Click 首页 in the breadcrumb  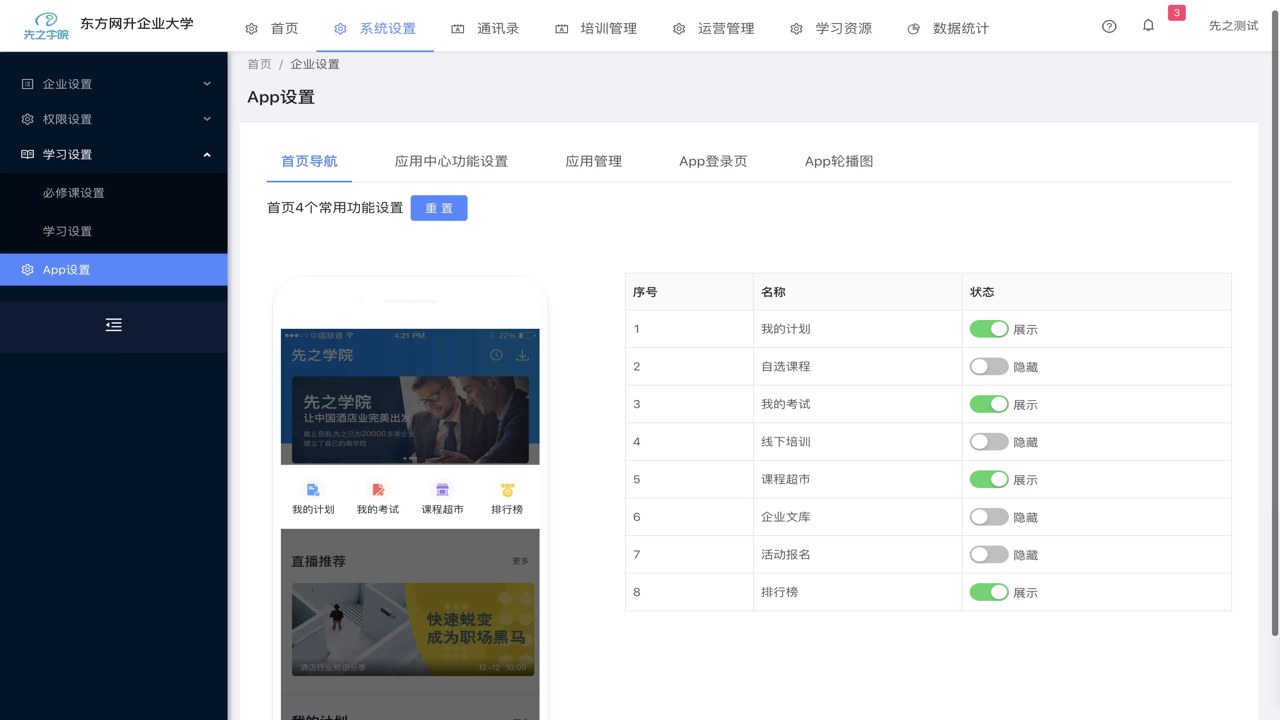tap(259, 64)
